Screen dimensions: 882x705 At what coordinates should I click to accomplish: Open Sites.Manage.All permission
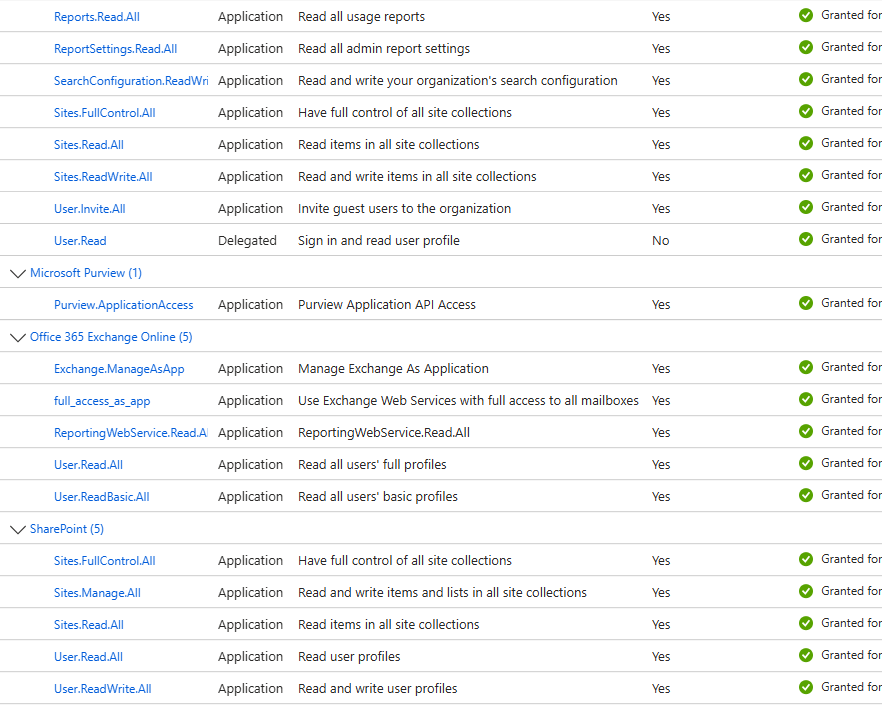(x=97, y=593)
